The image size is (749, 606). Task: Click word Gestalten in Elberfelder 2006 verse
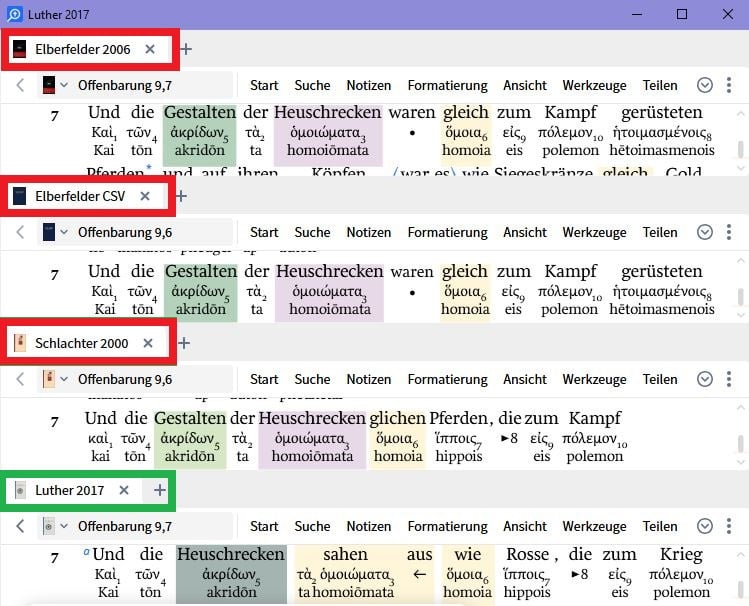pos(200,113)
